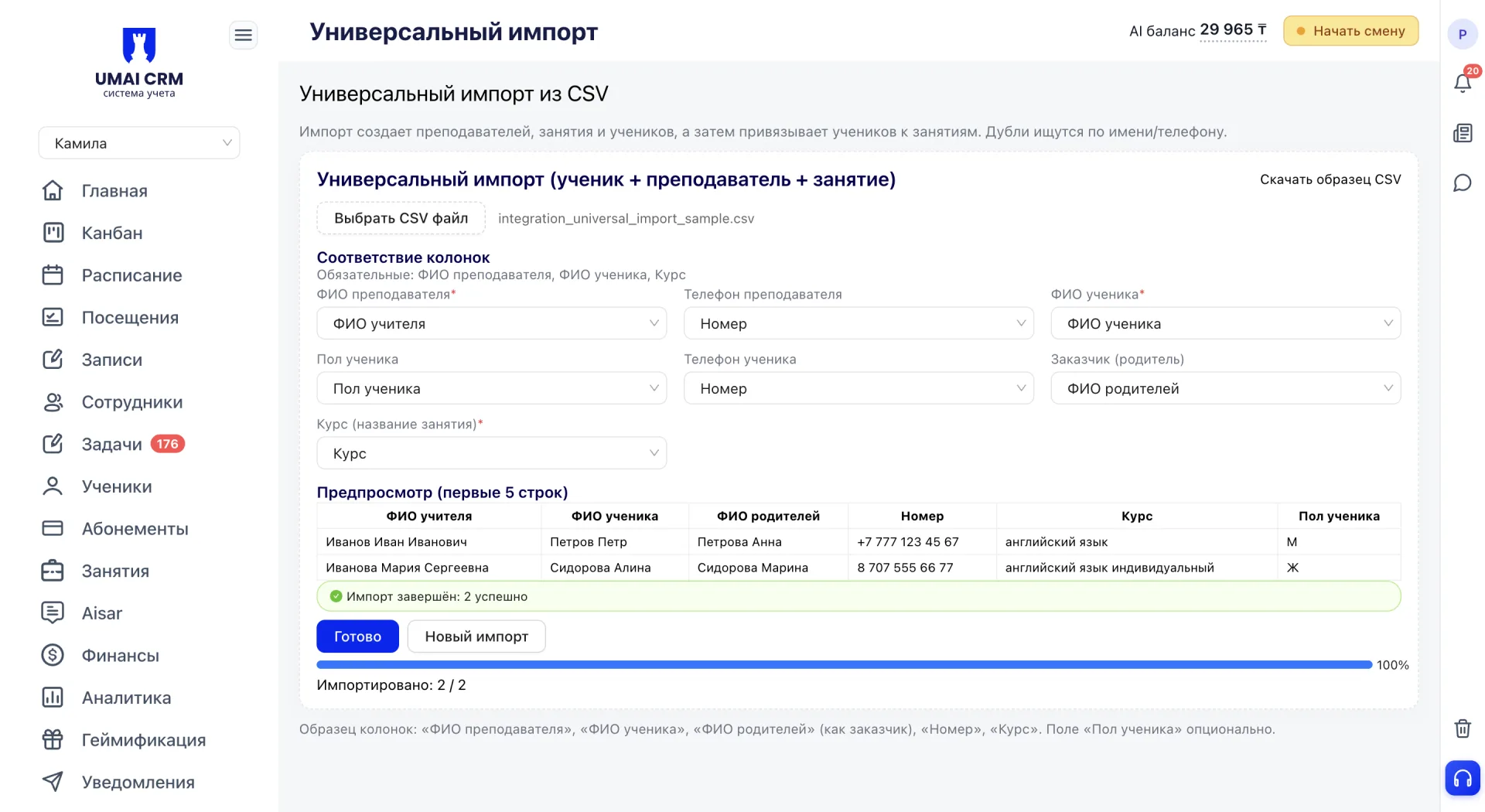Click the Занятия briefcase icon

click(x=53, y=571)
